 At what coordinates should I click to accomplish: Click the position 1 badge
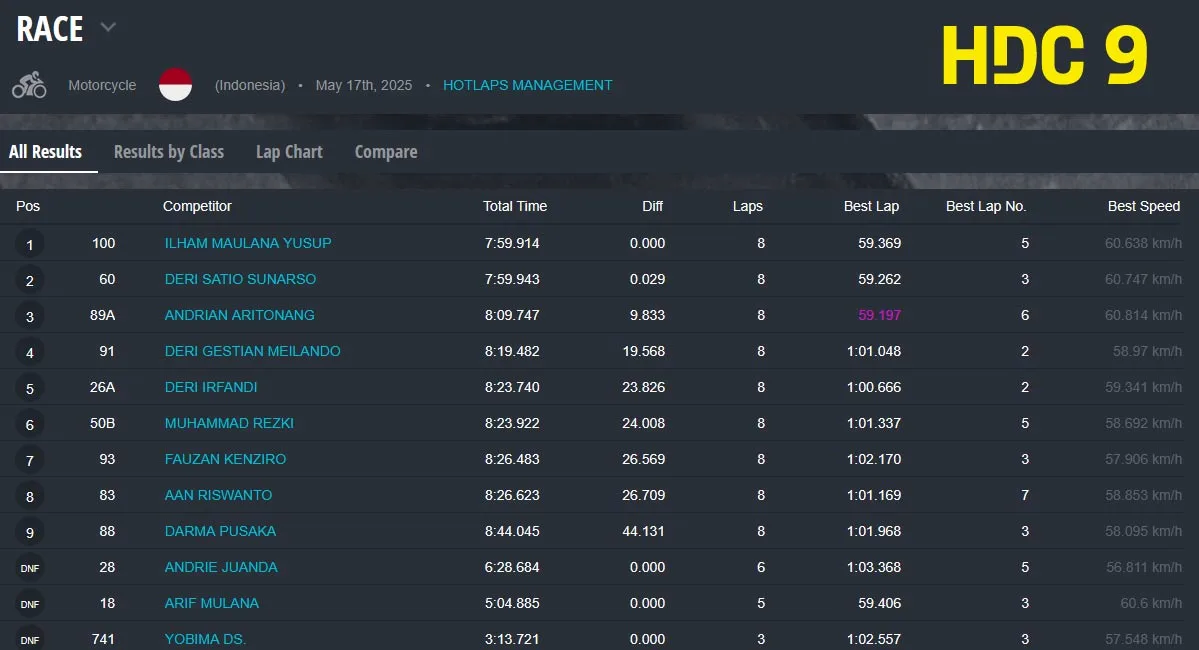click(x=30, y=245)
